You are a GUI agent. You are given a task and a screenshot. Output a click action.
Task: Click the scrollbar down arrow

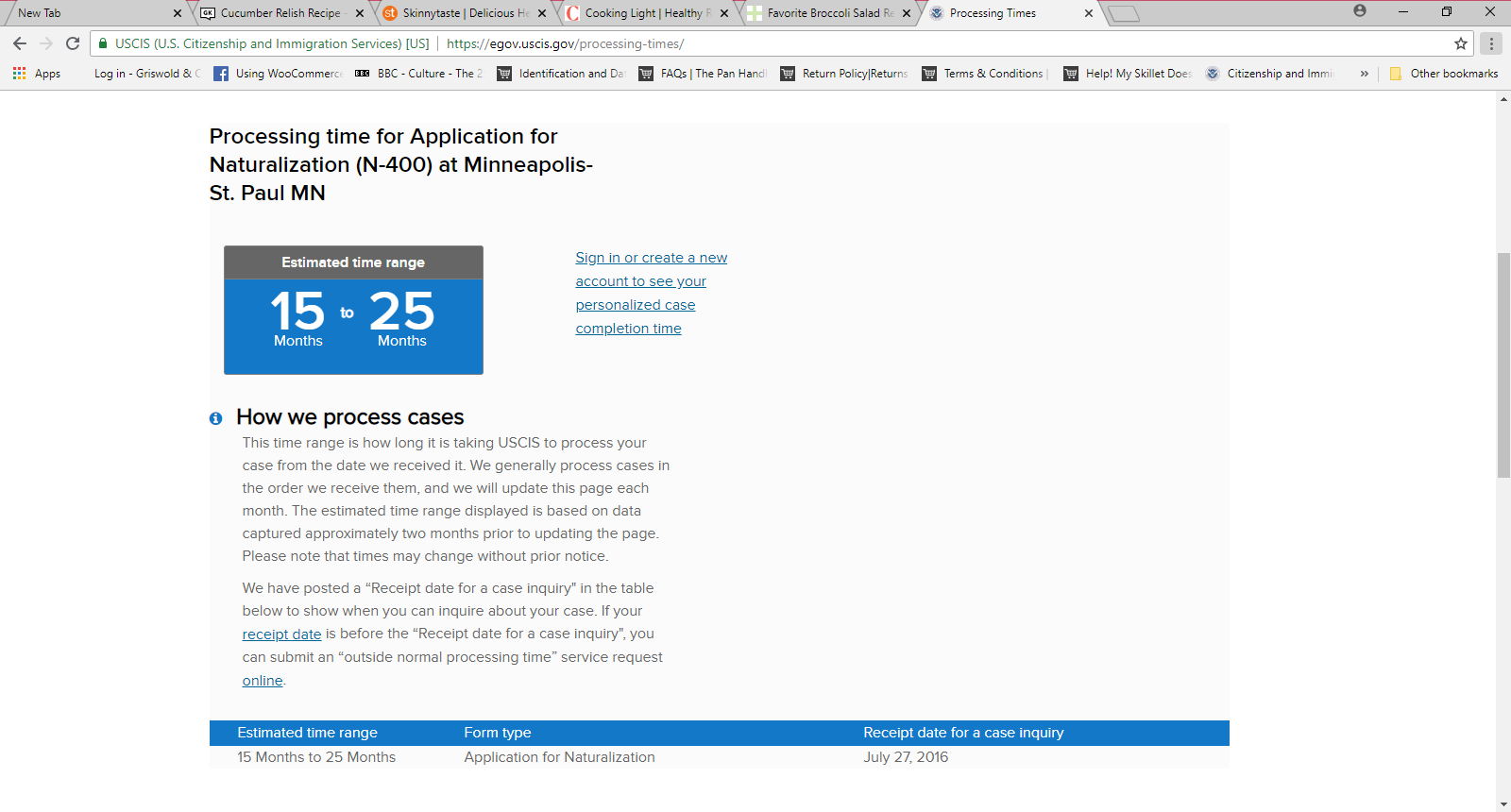click(1503, 804)
